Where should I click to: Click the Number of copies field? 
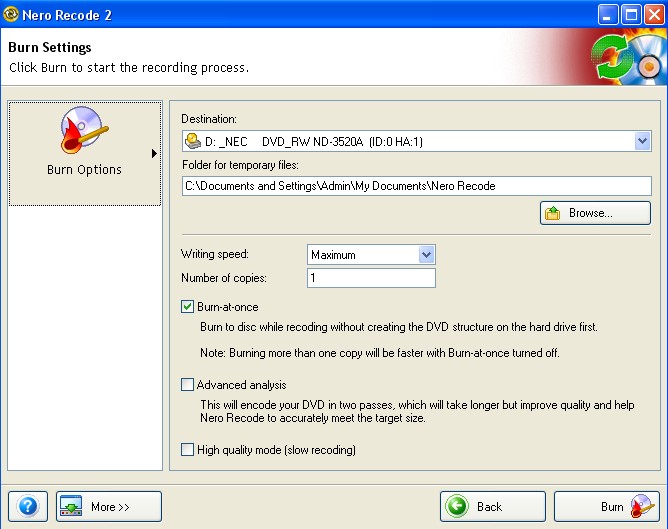point(371,278)
